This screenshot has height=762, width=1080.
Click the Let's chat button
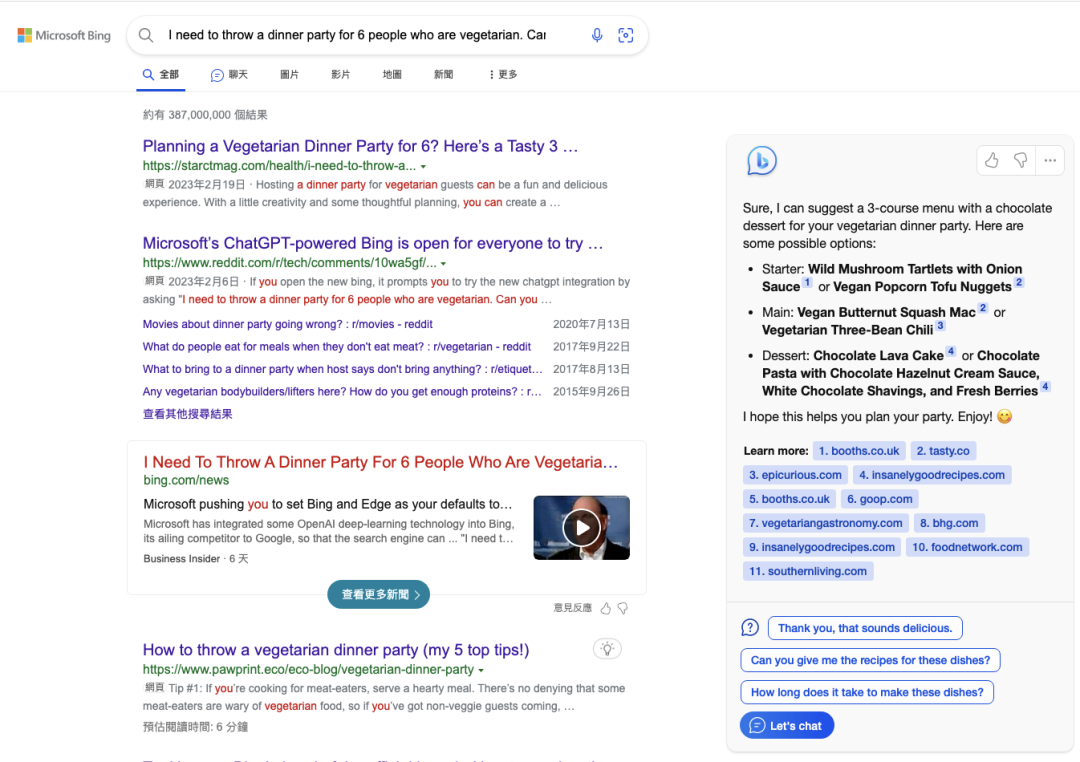(x=787, y=725)
